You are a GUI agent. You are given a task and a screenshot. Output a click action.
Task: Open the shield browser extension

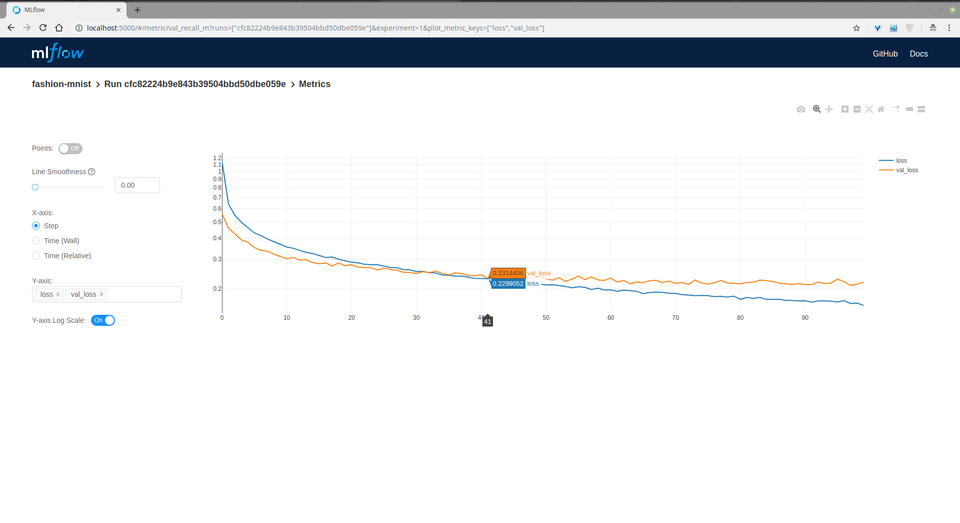pos(909,28)
